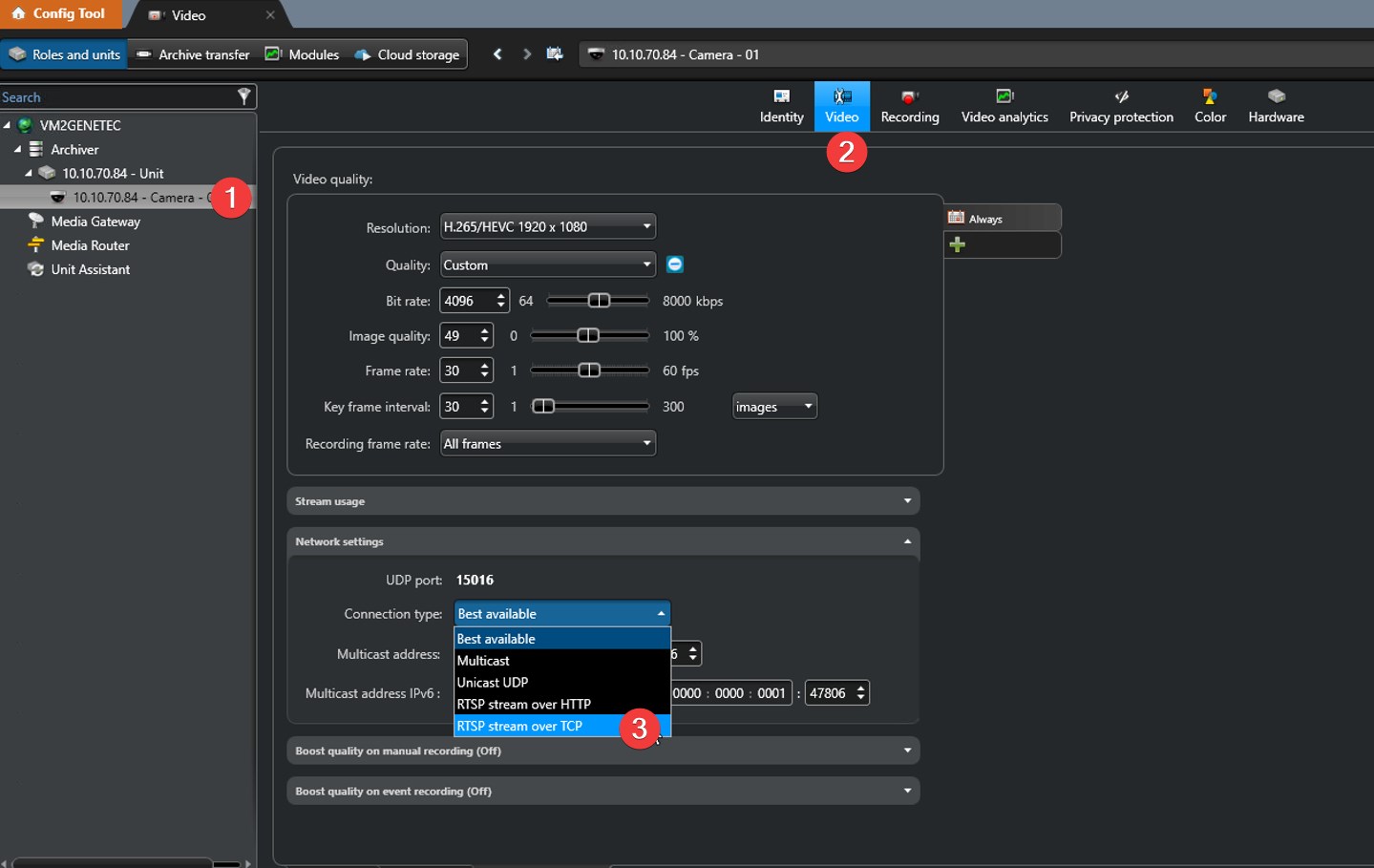Choose Best available in list

[562, 639]
